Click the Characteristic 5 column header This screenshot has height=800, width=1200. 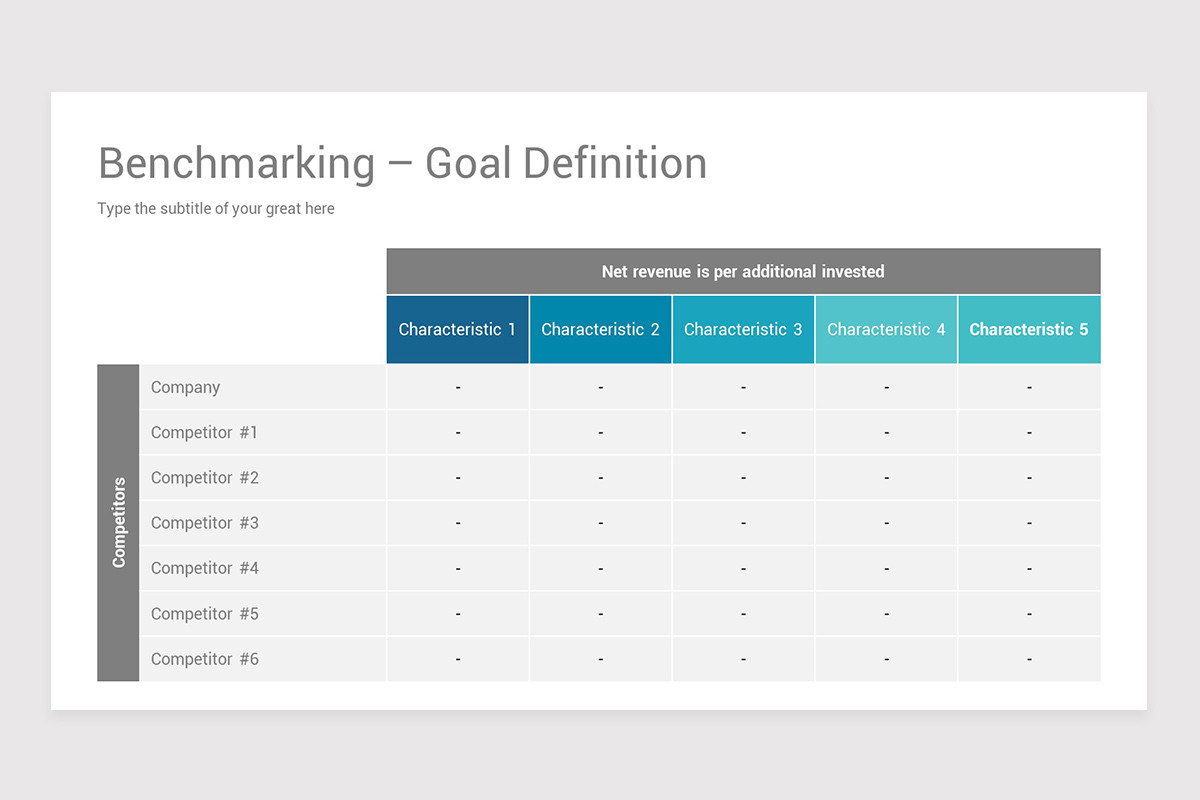pyautogui.click(x=1029, y=329)
